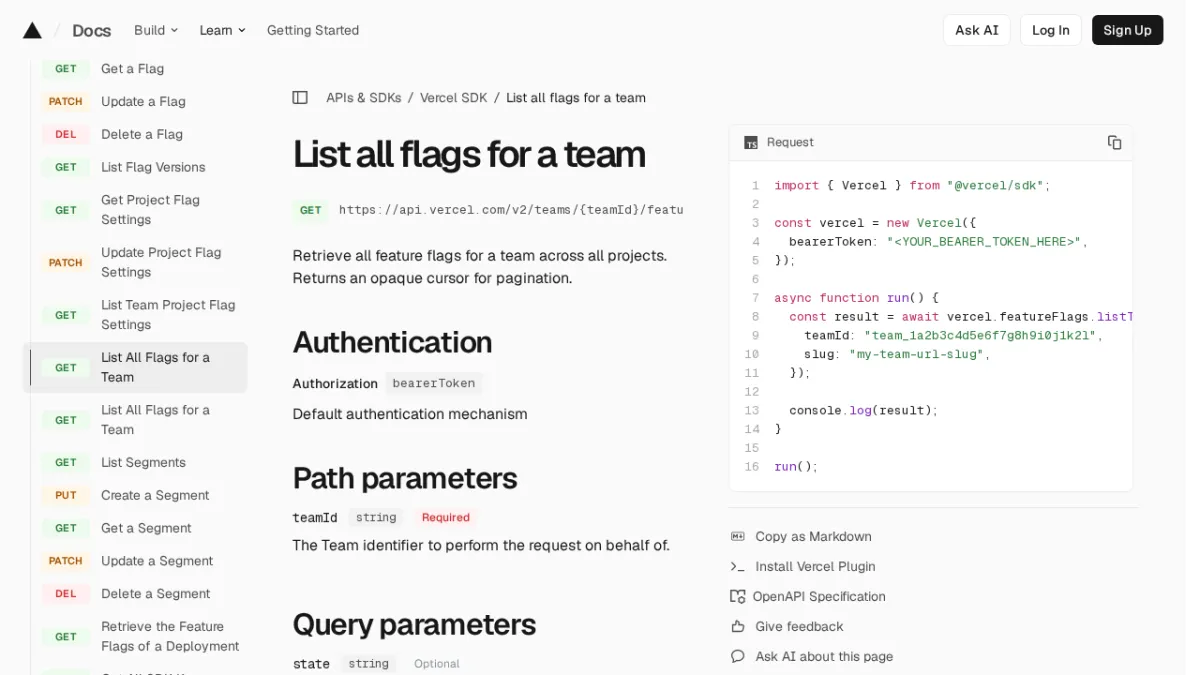Image resolution: width=1200 pixels, height=675 pixels.
Task: Go to Getting Started
Action: (x=313, y=30)
